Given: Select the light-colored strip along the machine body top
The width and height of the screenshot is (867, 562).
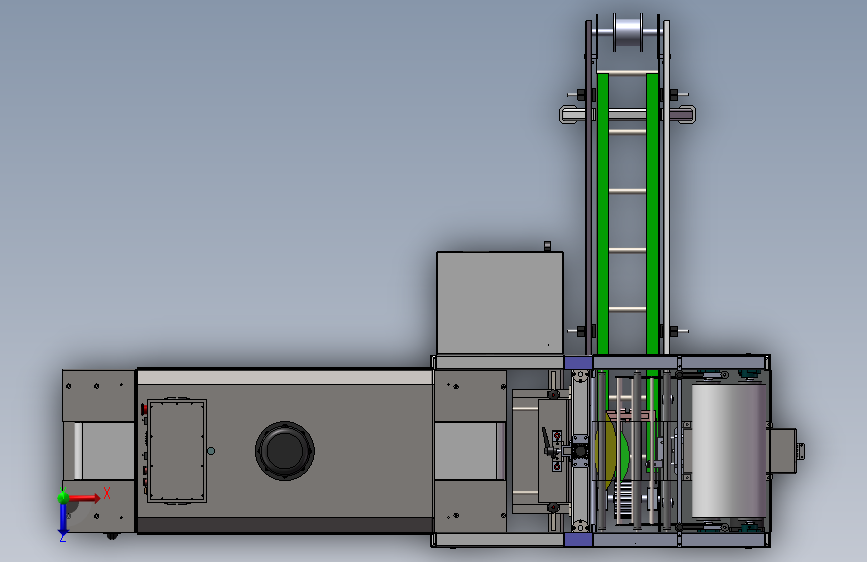Looking at the screenshot, I should pos(285,378).
